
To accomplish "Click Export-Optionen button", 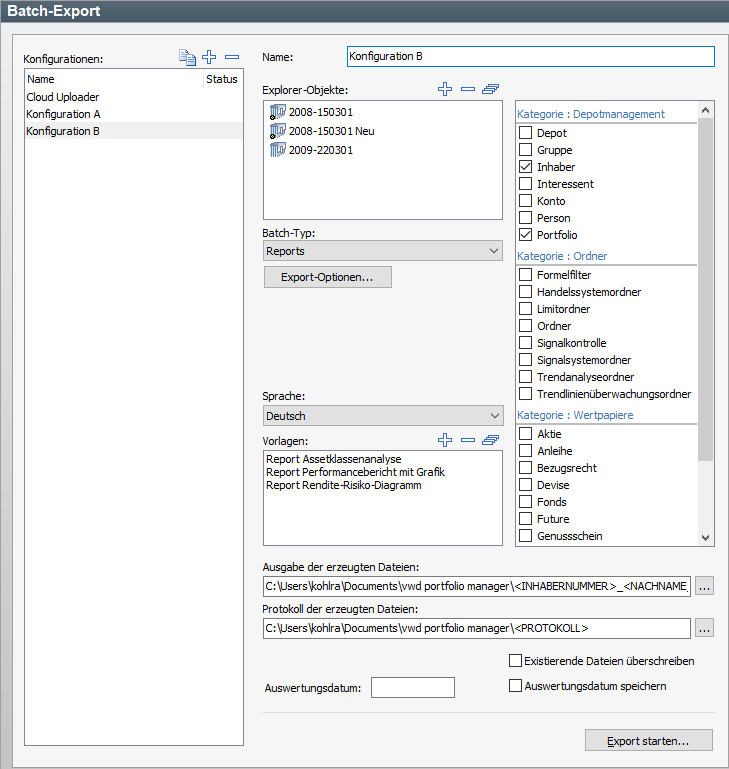I will pyautogui.click(x=327, y=277).
